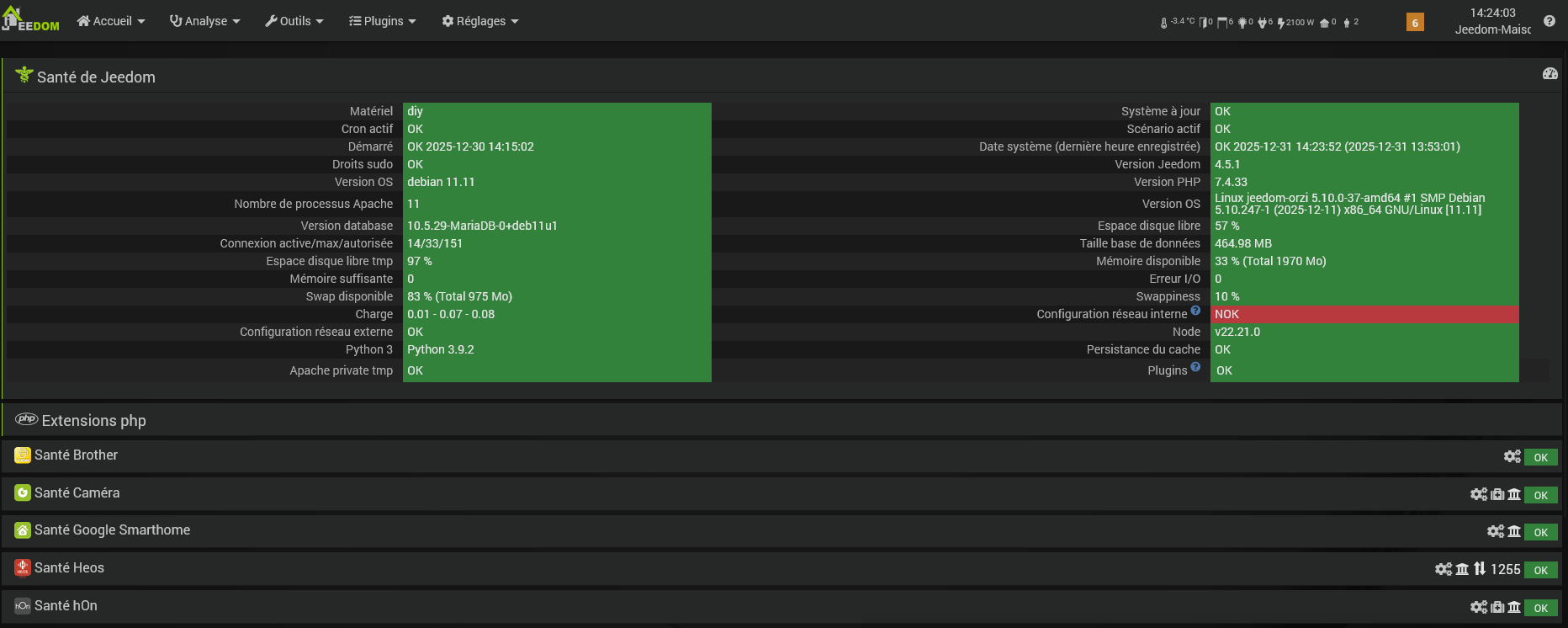Open the Outils dropdown menu
This screenshot has height=628, width=1568.
coord(294,21)
